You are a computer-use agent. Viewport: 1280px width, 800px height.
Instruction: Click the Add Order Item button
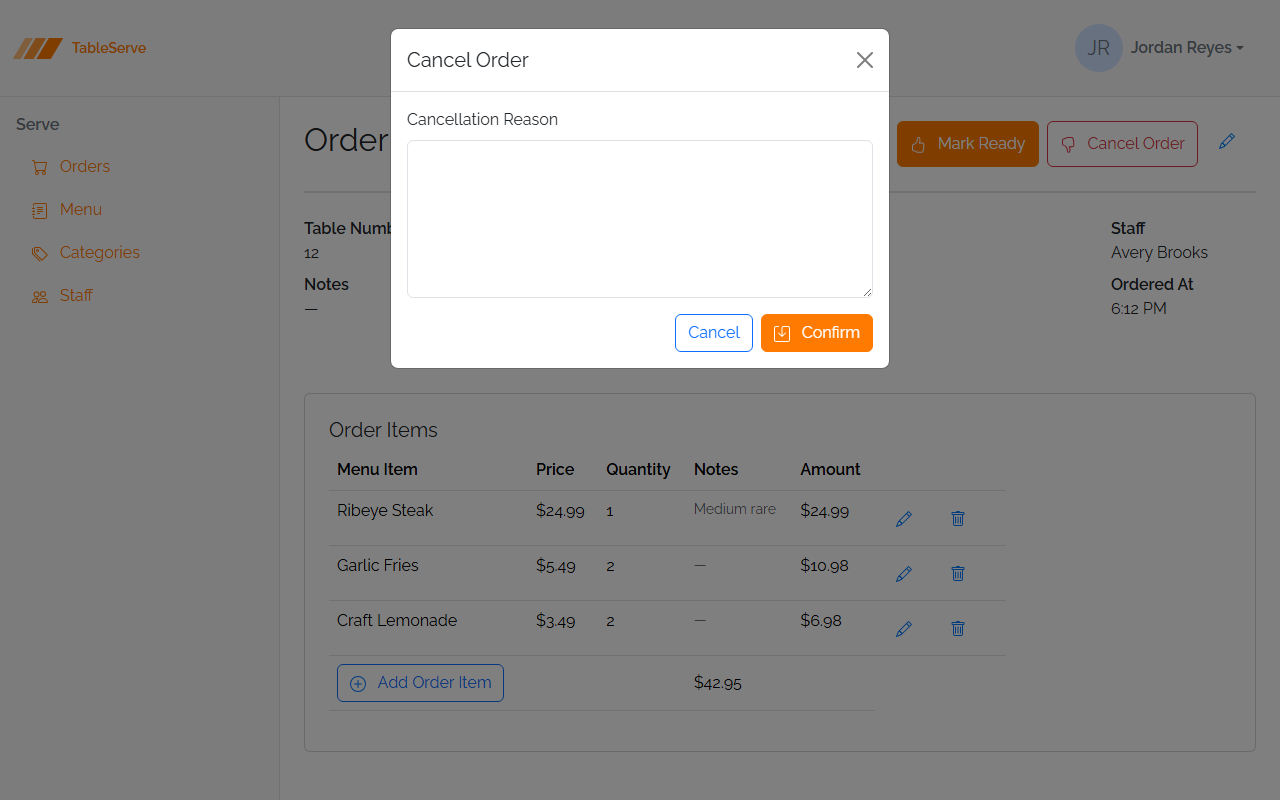tap(420, 683)
